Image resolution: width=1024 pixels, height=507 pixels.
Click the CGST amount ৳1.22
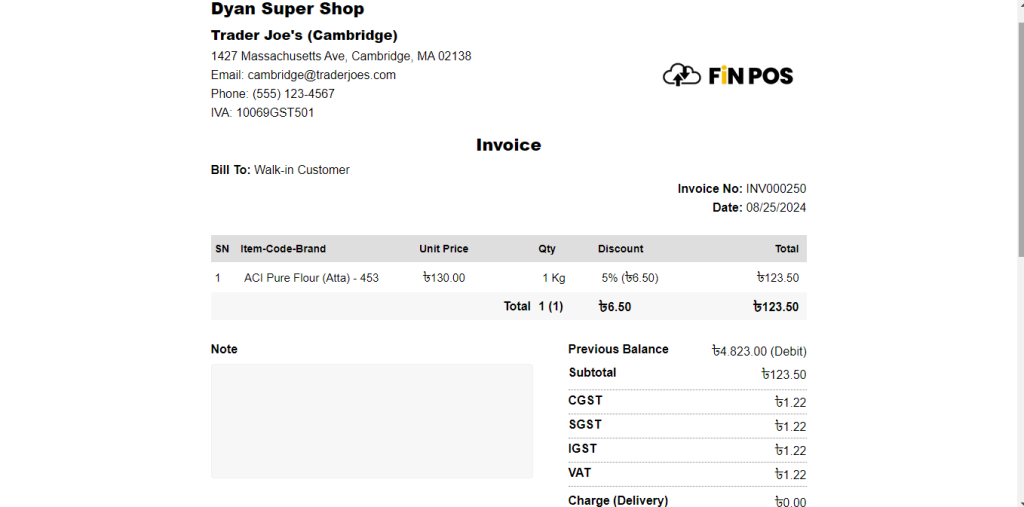(x=791, y=402)
